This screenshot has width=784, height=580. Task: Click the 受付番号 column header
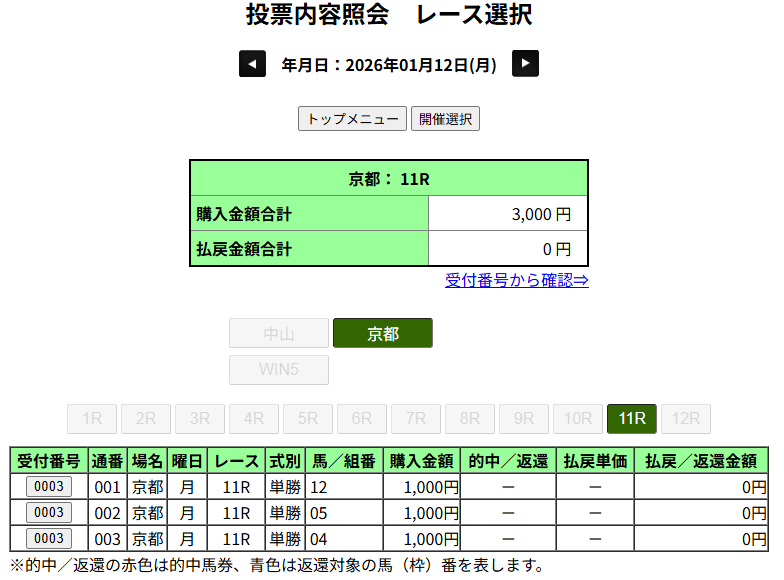pyautogui.click(x=49, y=461)
